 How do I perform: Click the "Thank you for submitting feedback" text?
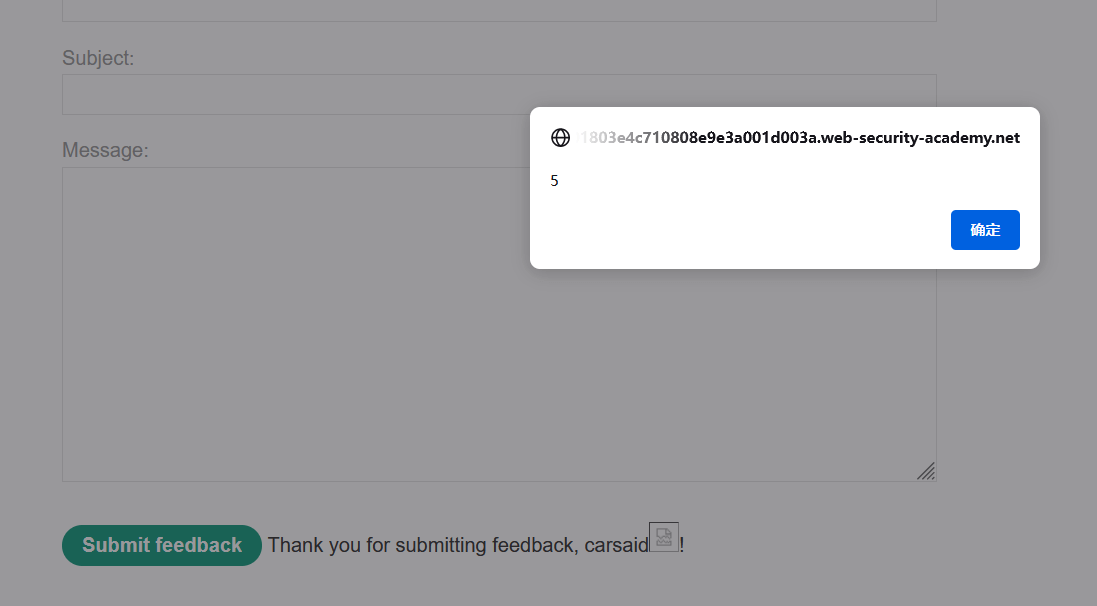(420, 545)
